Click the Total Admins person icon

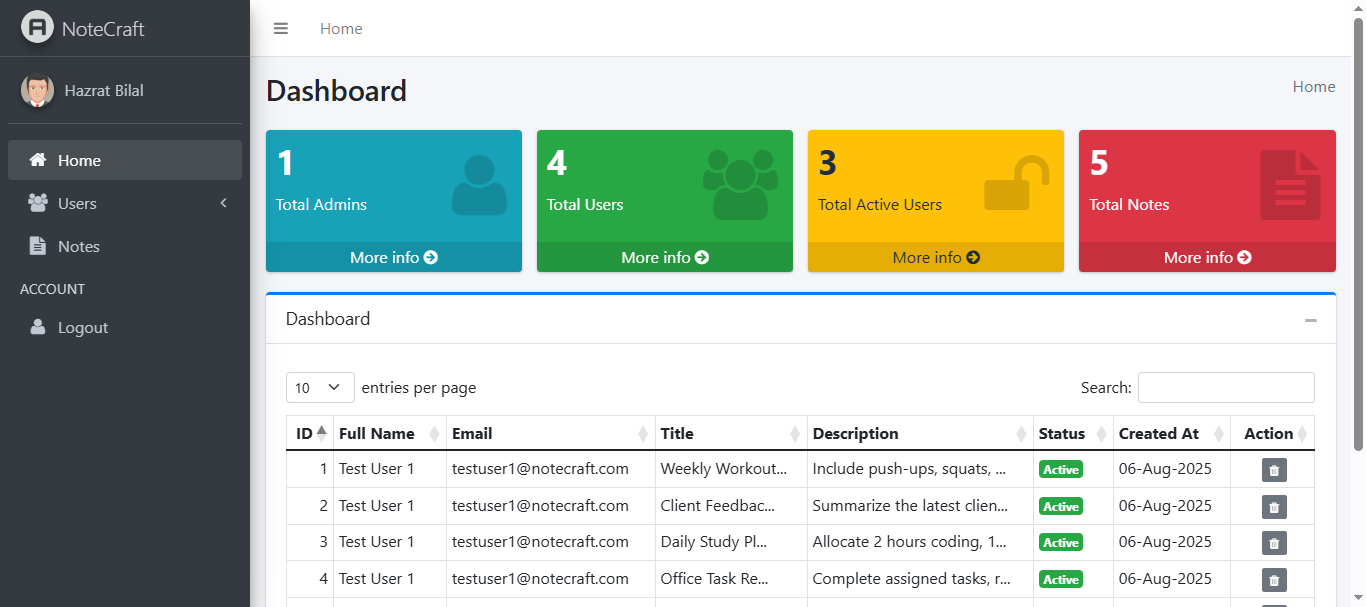(x=479, y=185)
